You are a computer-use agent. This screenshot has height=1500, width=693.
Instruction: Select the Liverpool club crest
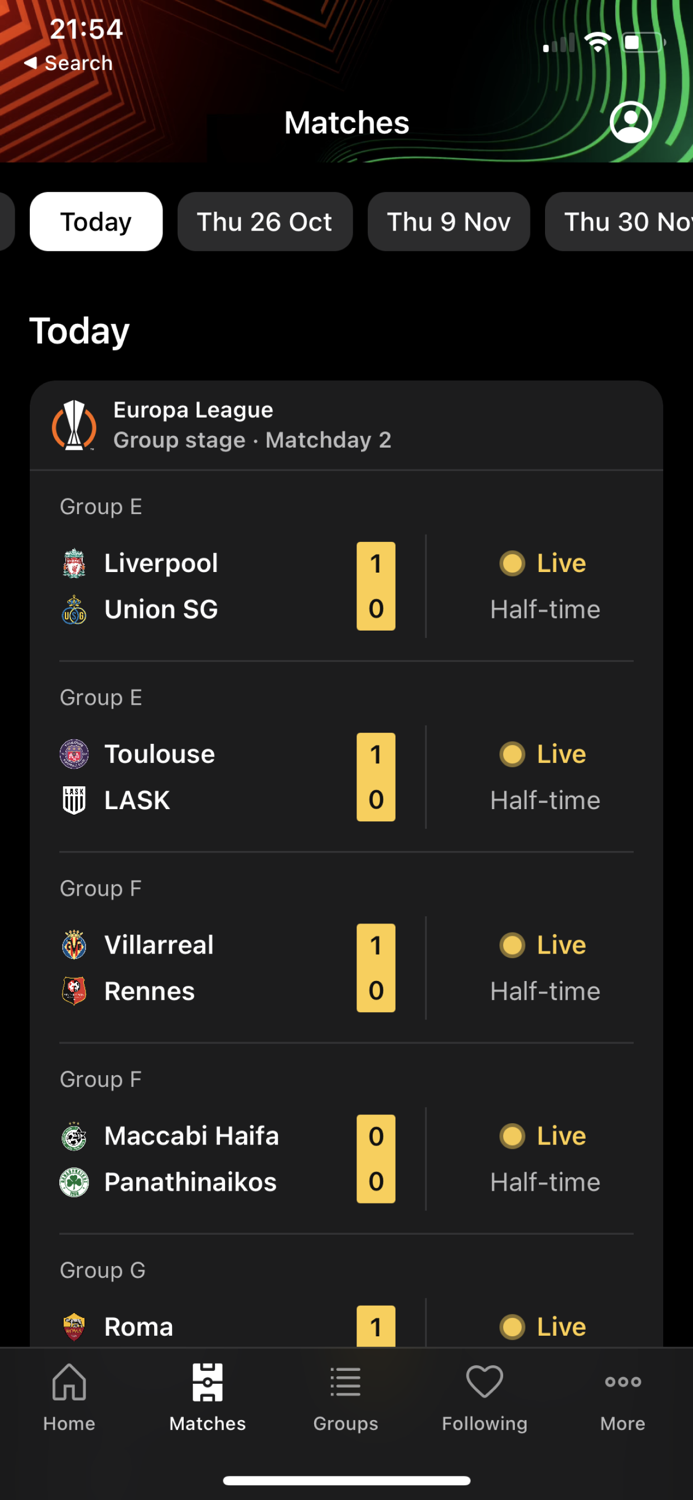coord(73,562)
